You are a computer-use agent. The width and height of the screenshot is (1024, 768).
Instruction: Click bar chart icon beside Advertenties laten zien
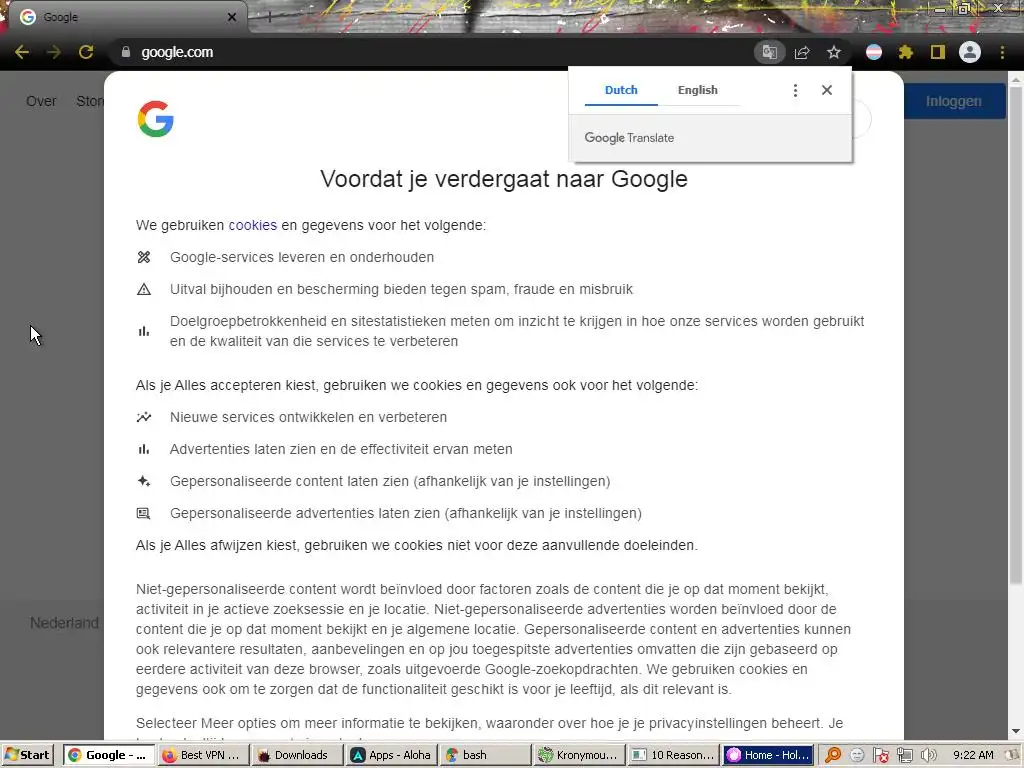tap(144, 449)
